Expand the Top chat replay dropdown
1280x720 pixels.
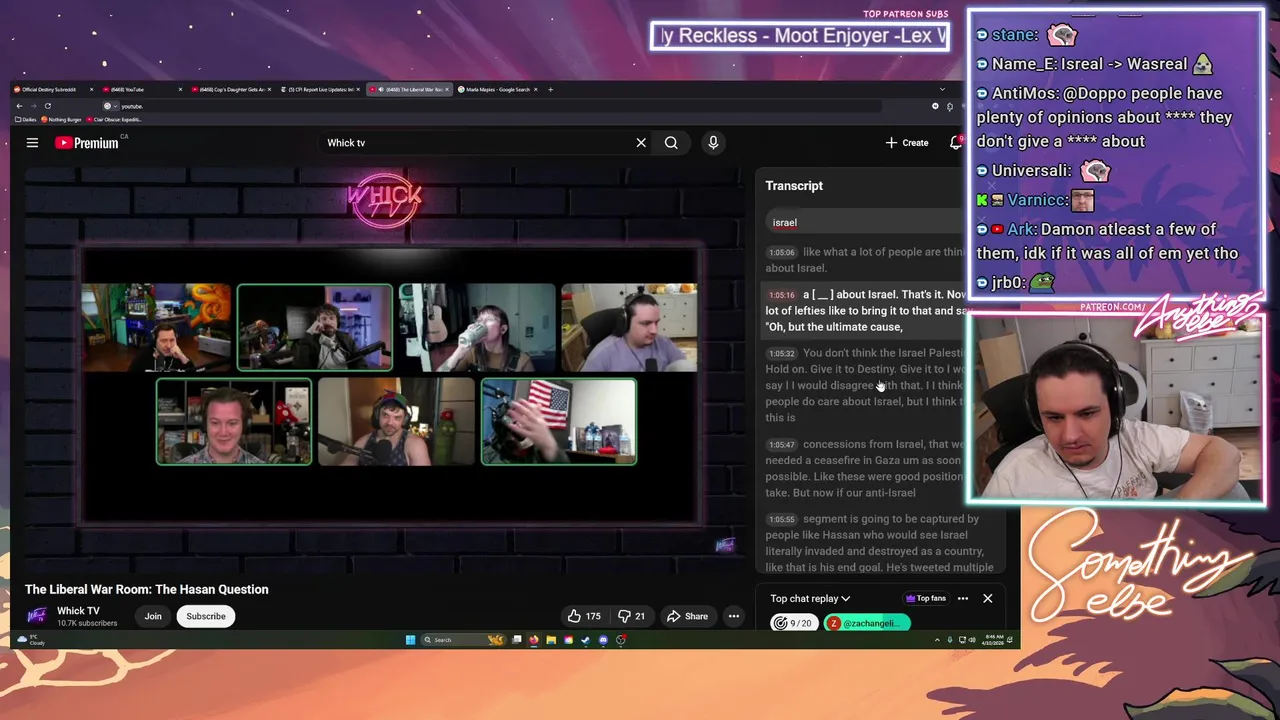(x=810, y=598)
